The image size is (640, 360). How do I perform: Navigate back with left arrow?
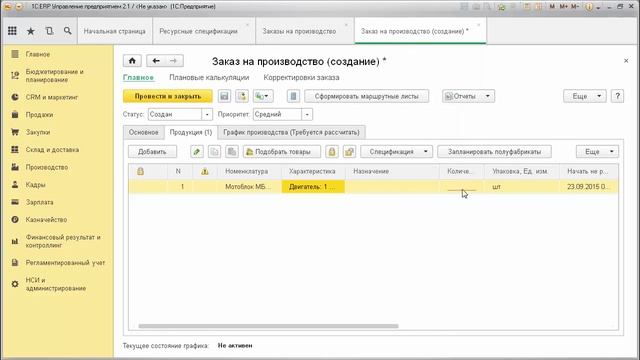tap(156, 61)
